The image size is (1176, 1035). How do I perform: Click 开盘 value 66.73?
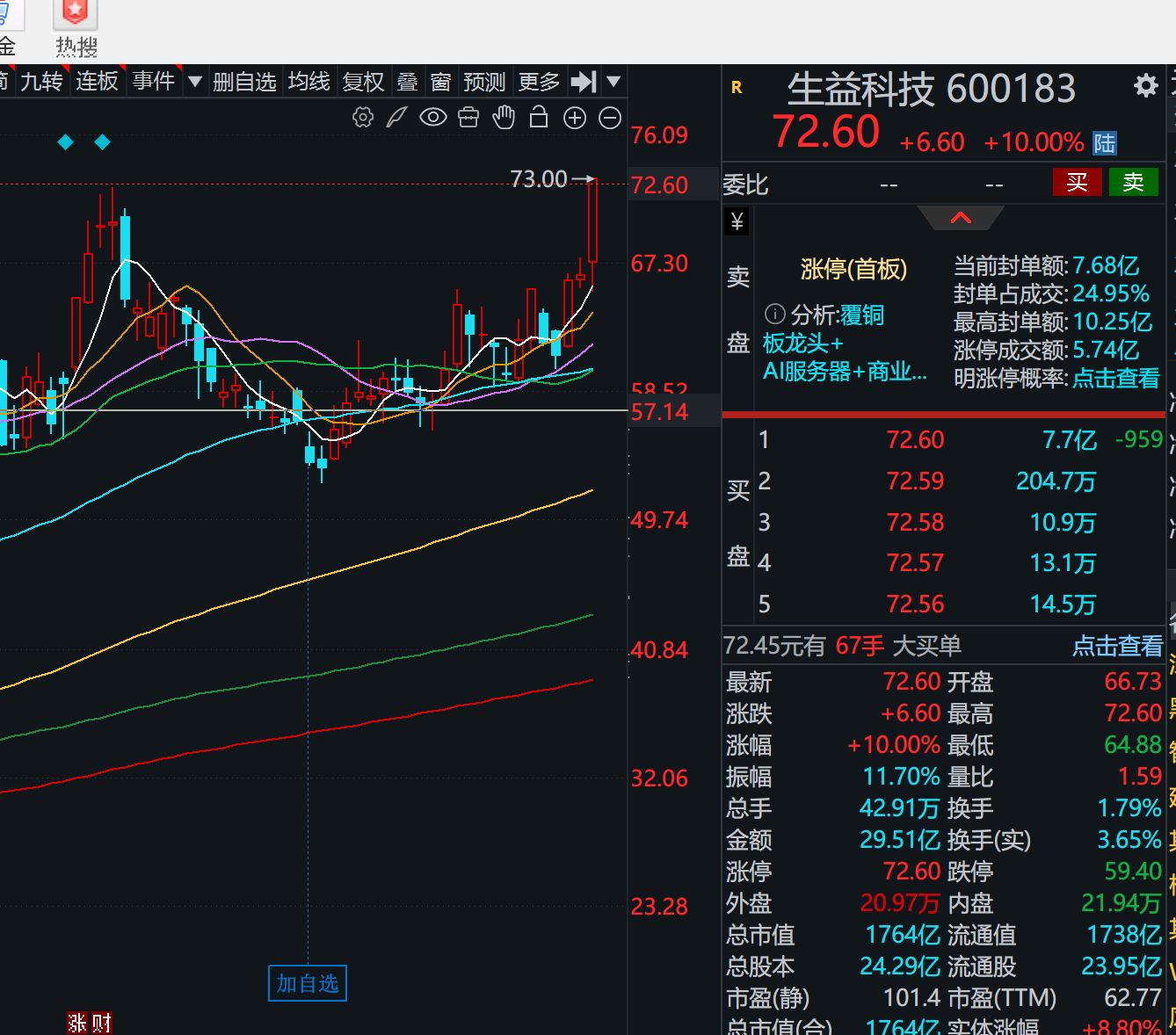pos(1133,682)
